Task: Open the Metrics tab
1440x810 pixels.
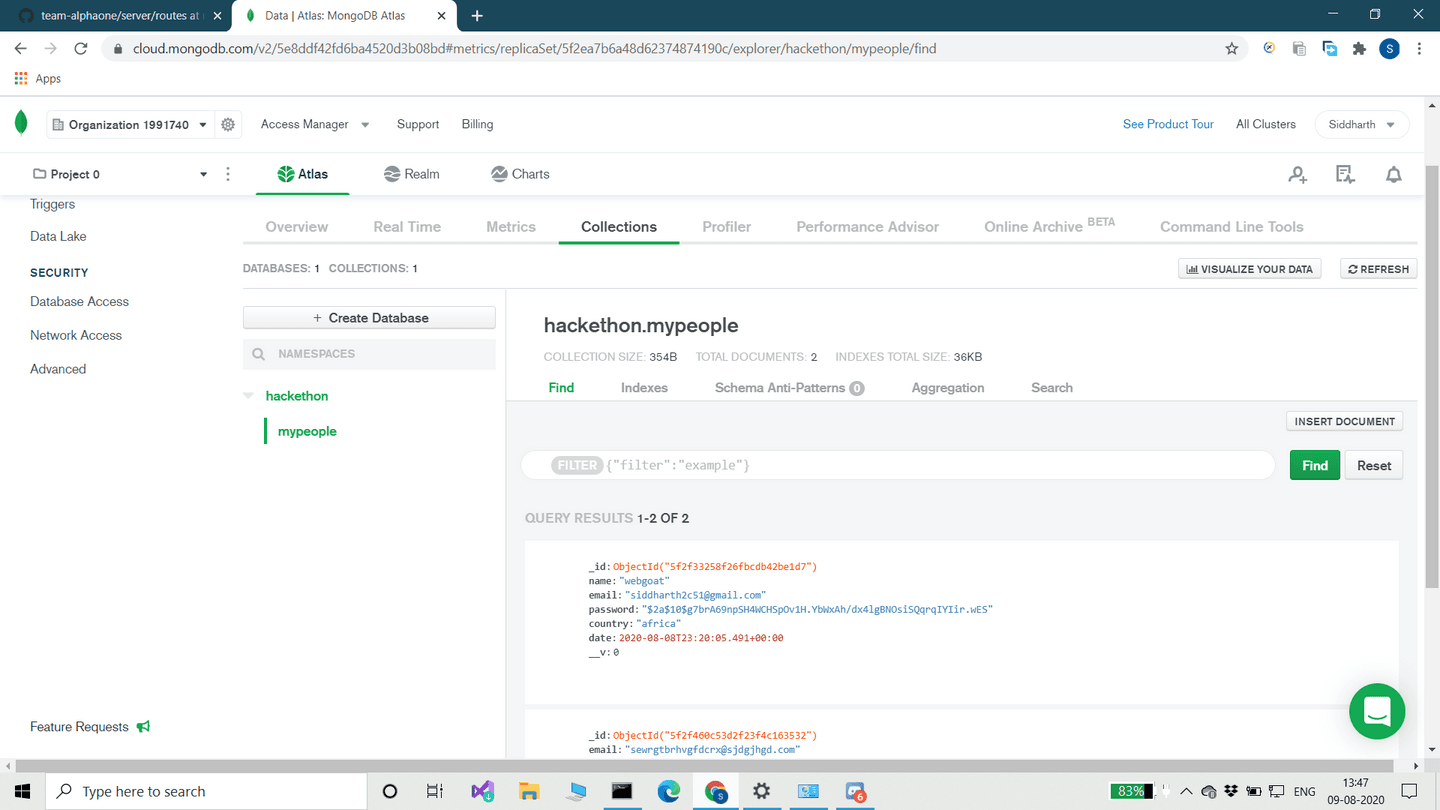Action: (x=511, y=227)
